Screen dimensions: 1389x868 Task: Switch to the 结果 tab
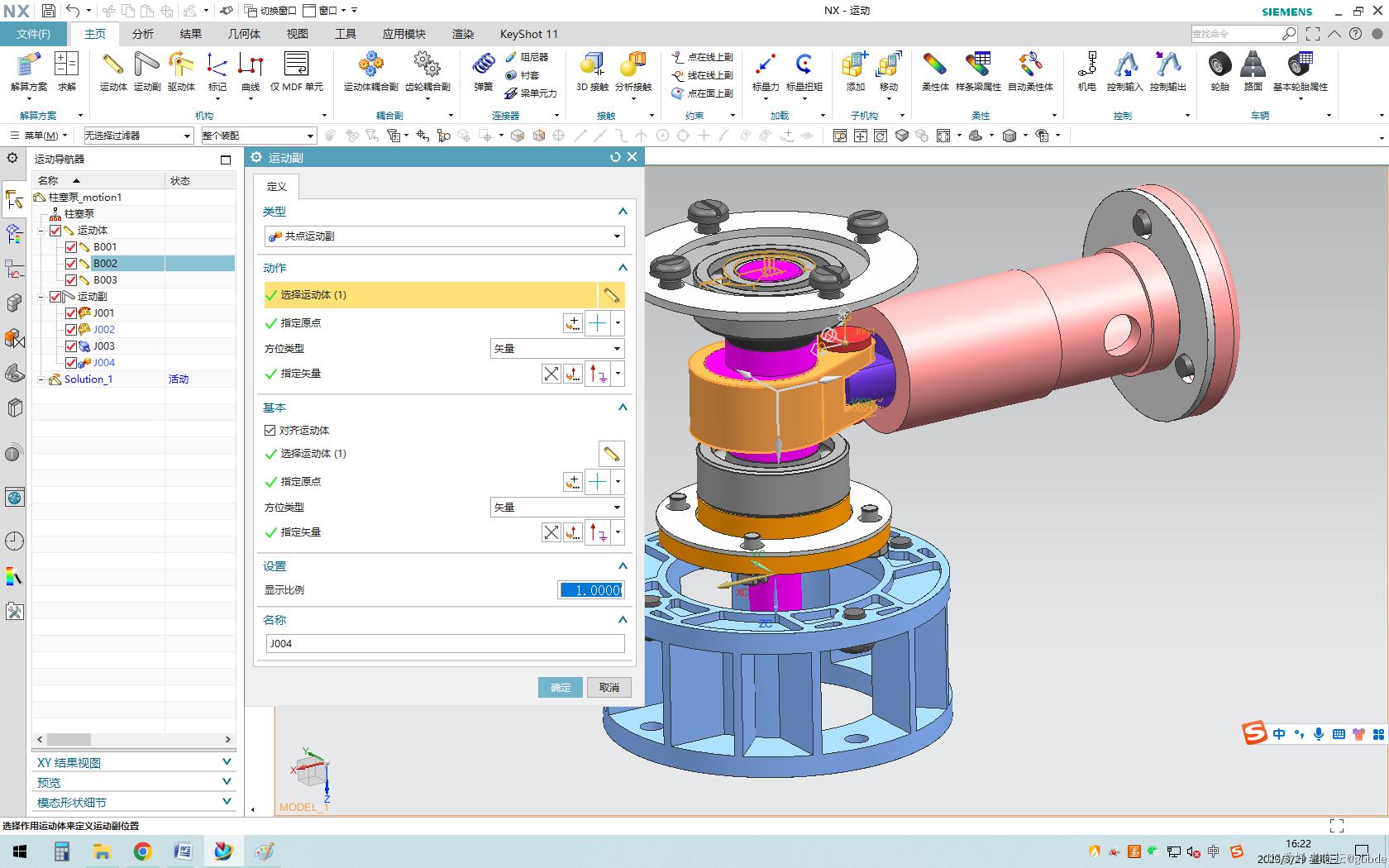click(x=191, y=34)
